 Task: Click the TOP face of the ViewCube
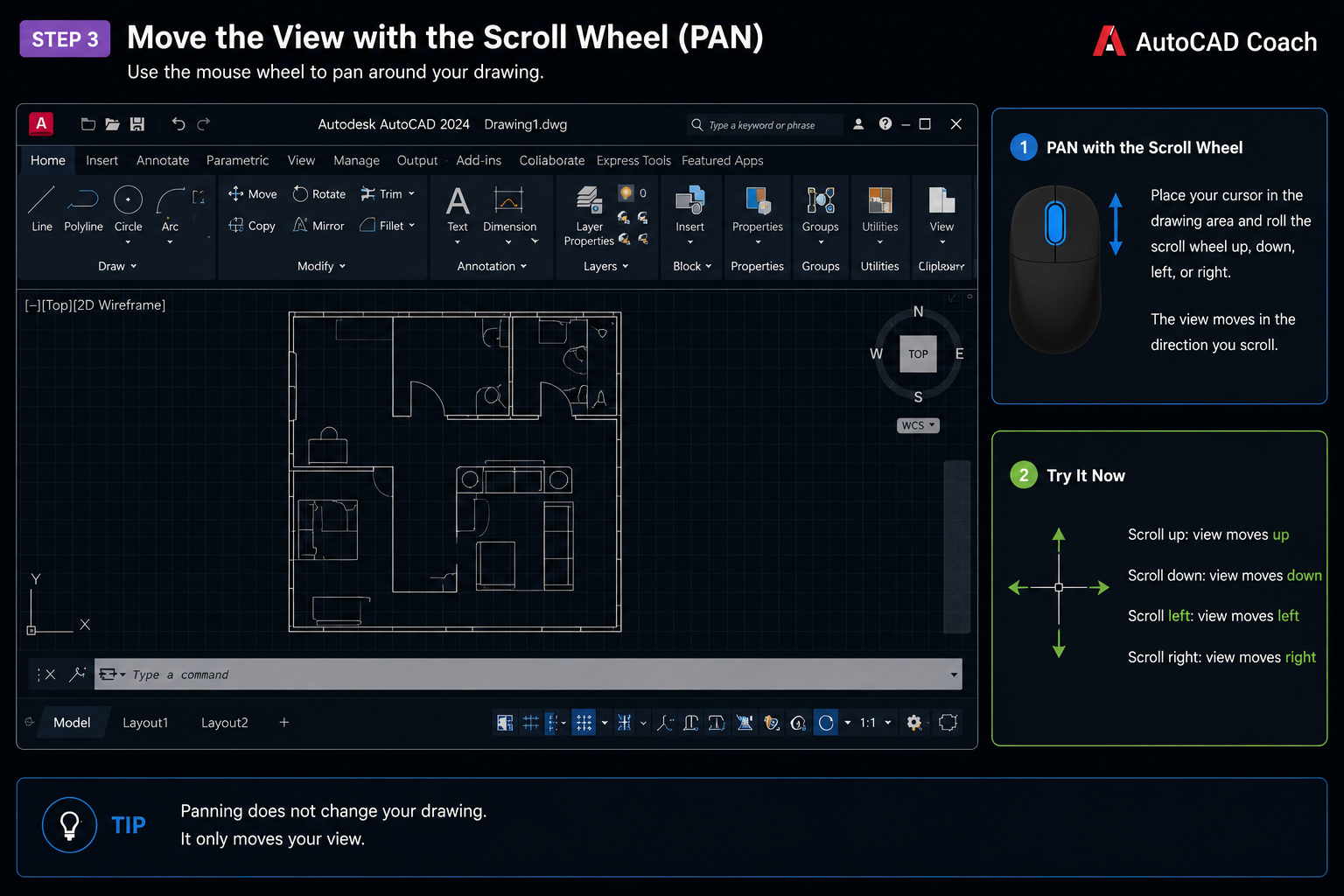918,354
